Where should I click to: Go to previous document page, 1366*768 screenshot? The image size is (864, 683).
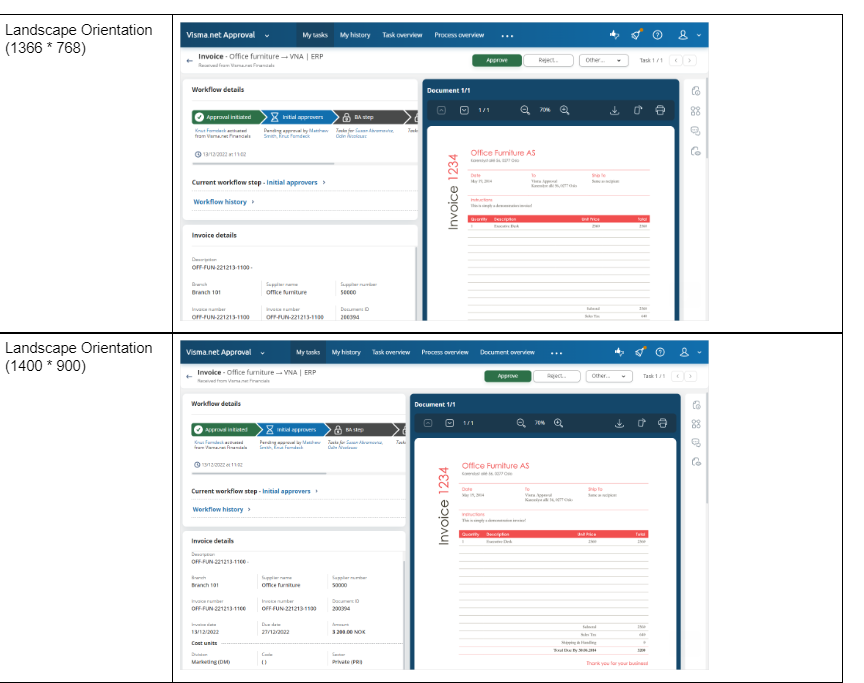tap(441, 110)
